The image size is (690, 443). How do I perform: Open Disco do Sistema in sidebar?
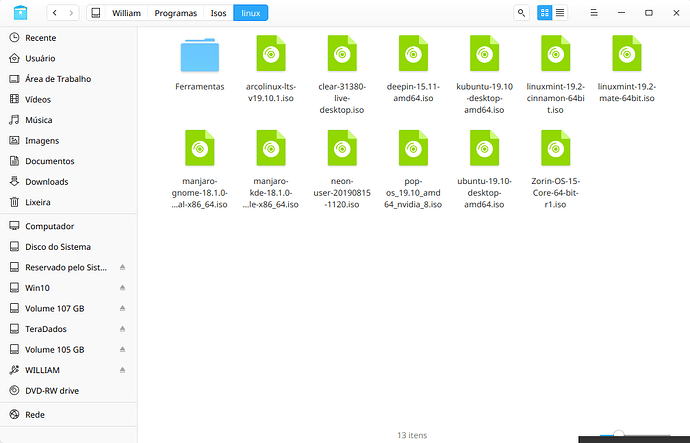pyautogui.click(x=69, y=247)
